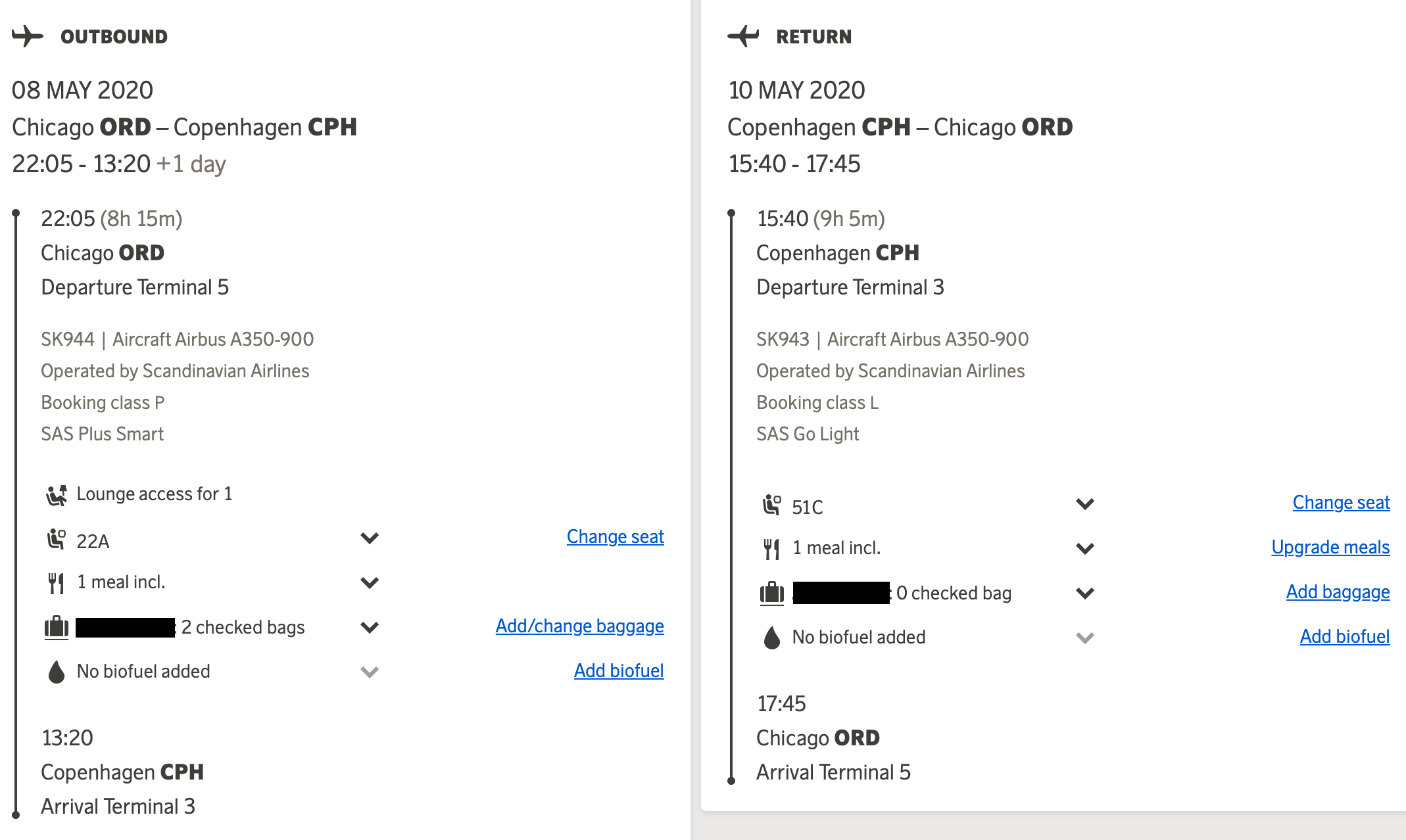Click the return flight suitcase icon
The image size is (1406, 840).
pos(772,593)
